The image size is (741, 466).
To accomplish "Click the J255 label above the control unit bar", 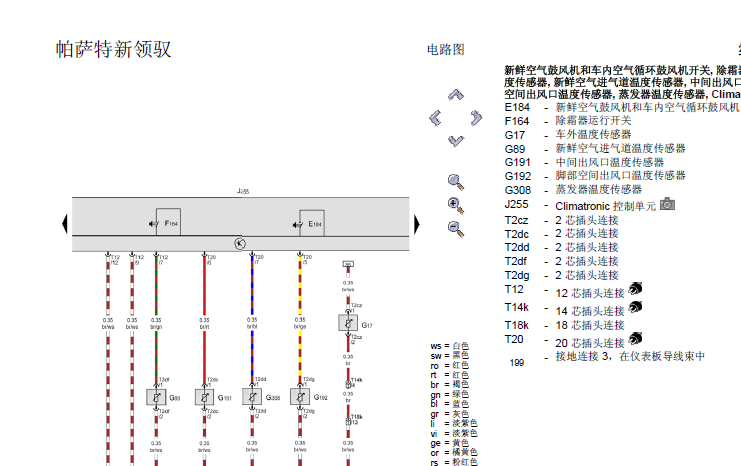I will (x=242, y=191).
